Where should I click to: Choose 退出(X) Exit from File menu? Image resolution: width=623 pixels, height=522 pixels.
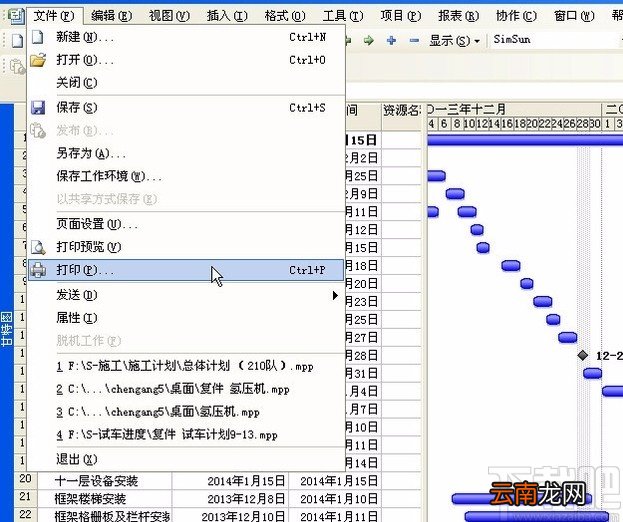[x=186, y=459]
